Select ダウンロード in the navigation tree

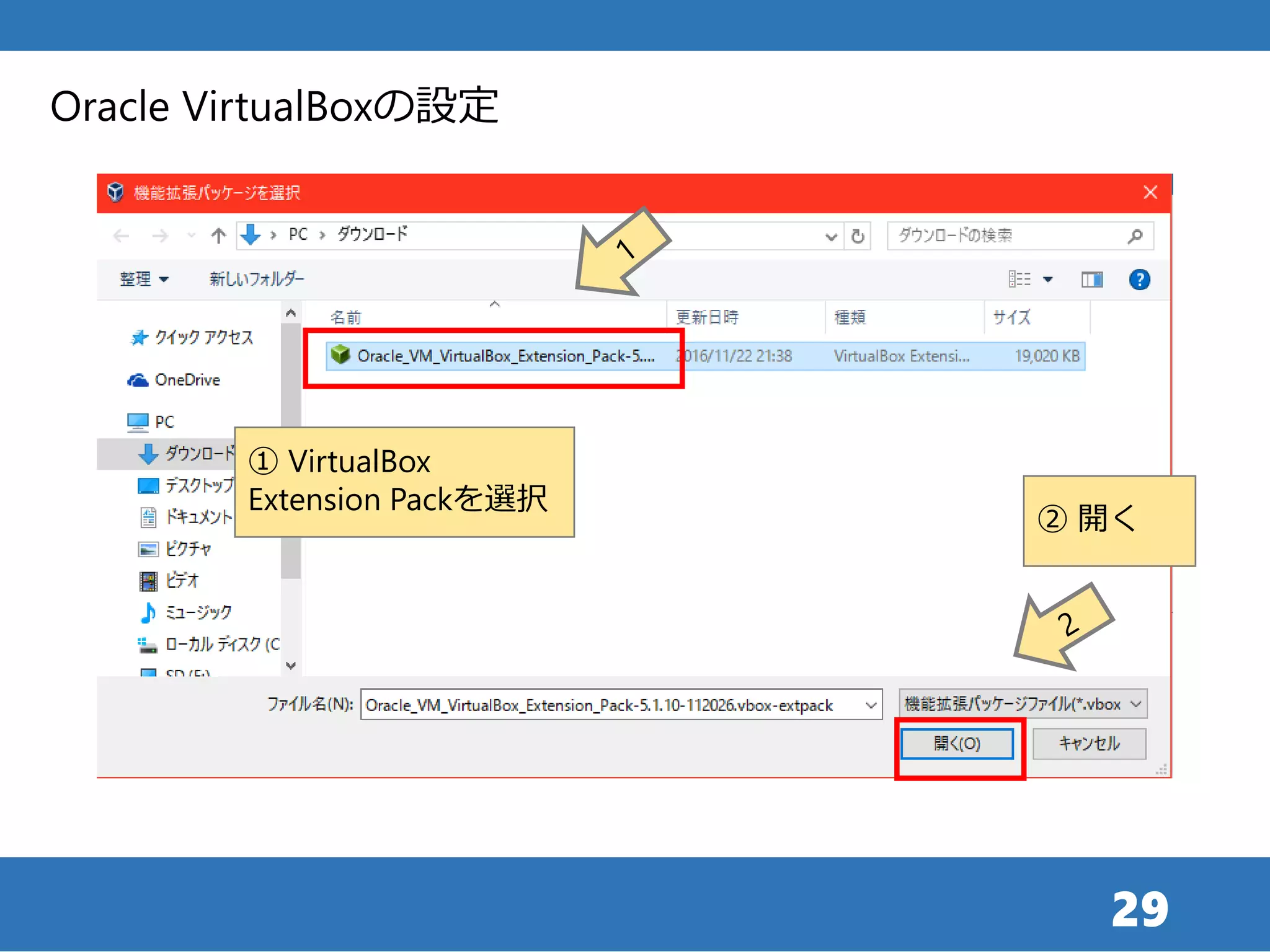(x=200, y=453)
